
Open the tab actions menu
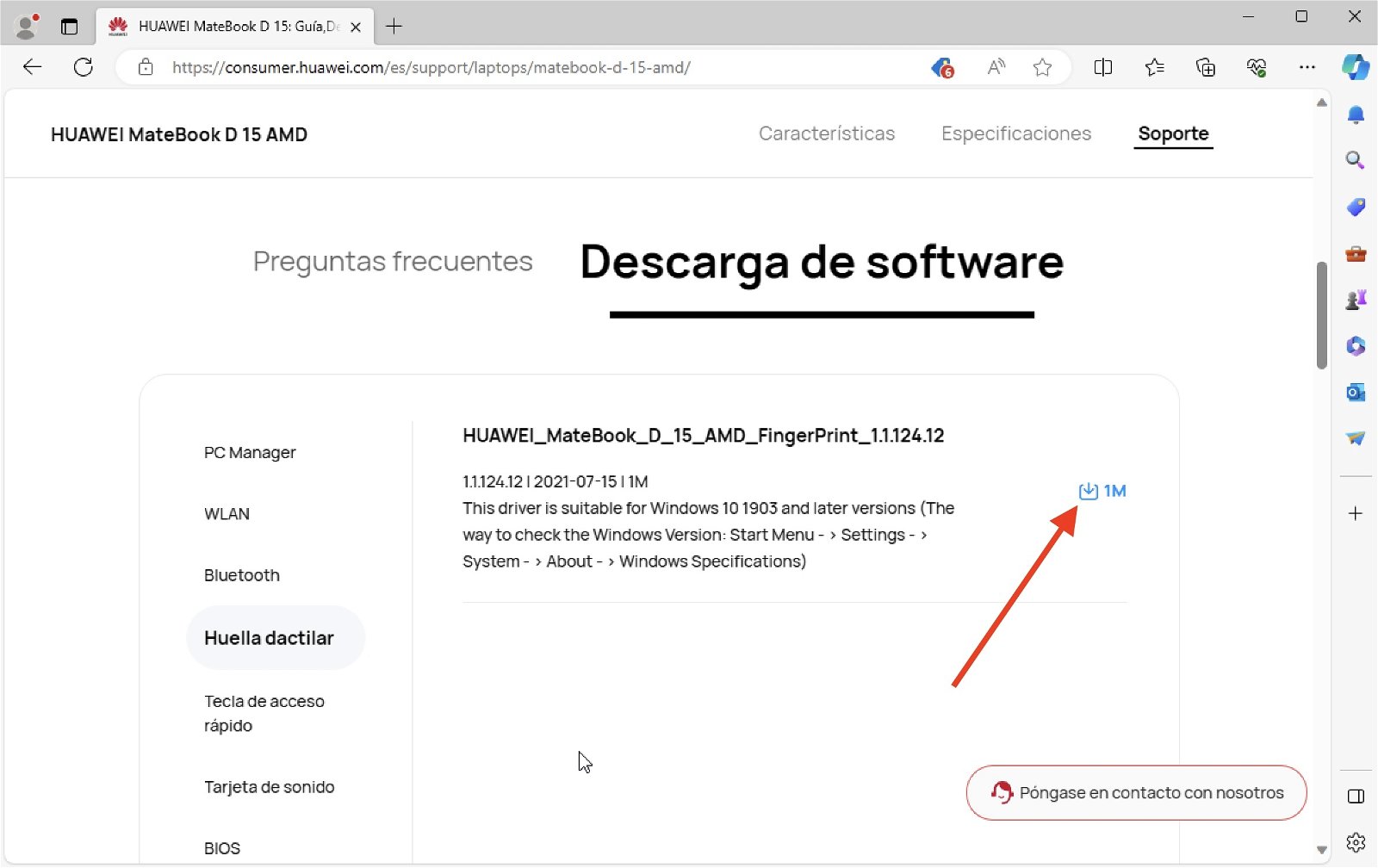coord(70,27)
